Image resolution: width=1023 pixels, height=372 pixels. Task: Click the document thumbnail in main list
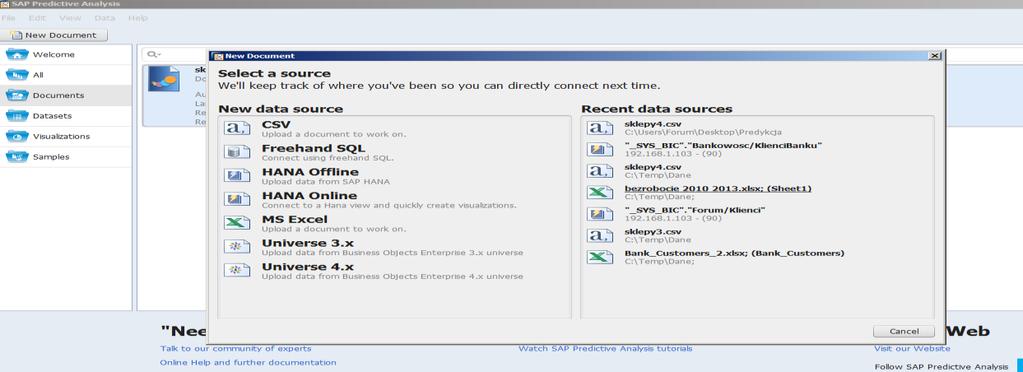click(164, 78)
